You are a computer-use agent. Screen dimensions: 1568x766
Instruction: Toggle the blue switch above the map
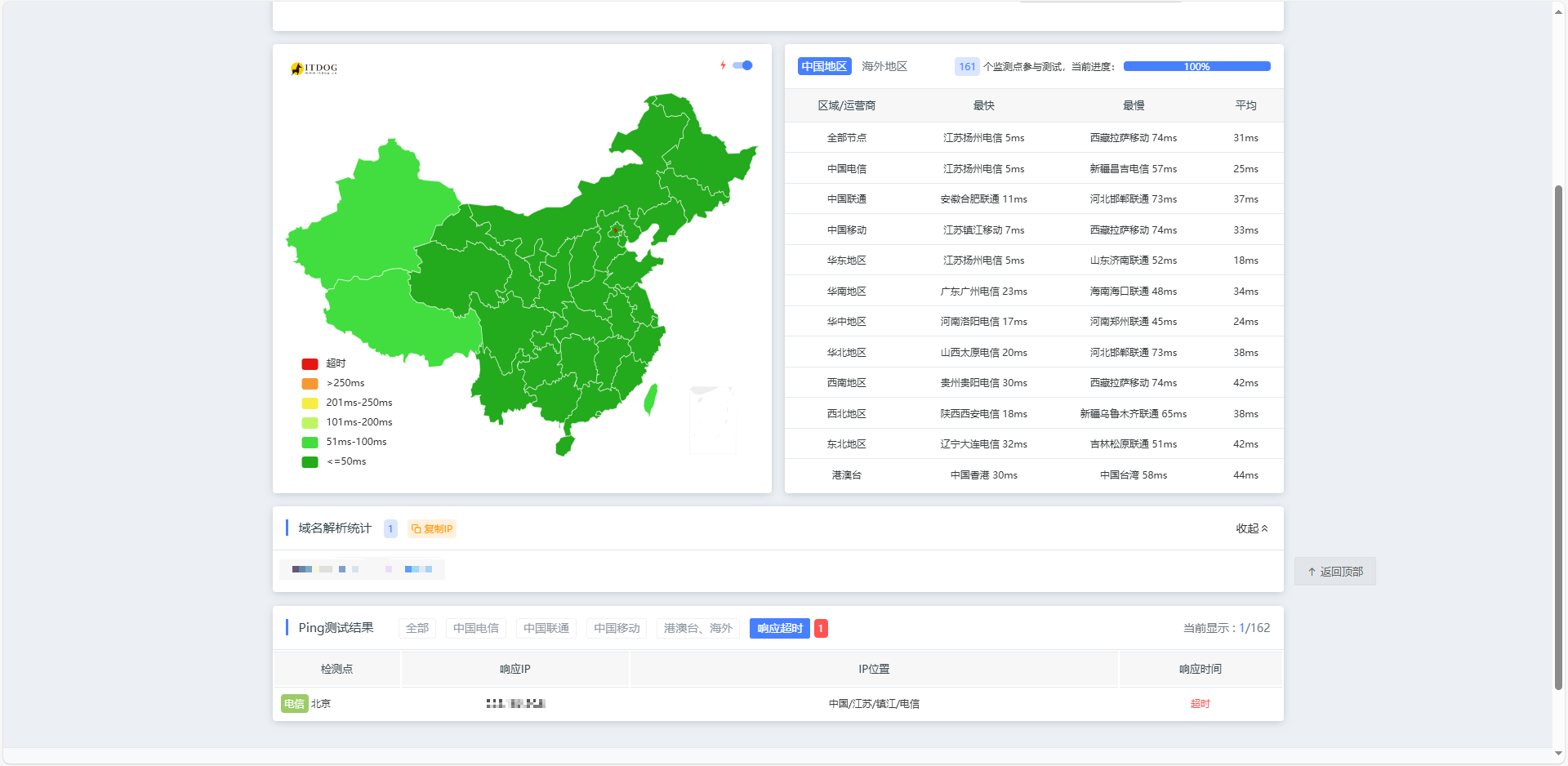click(x=742, y=65)
